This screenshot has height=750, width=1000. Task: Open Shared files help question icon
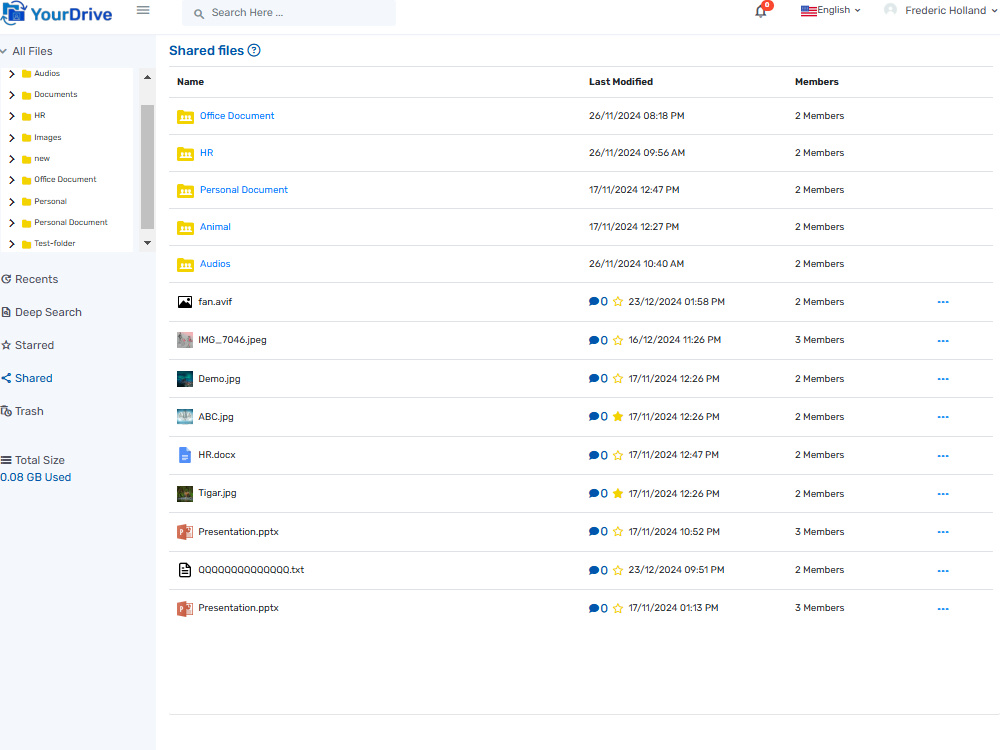254,50
